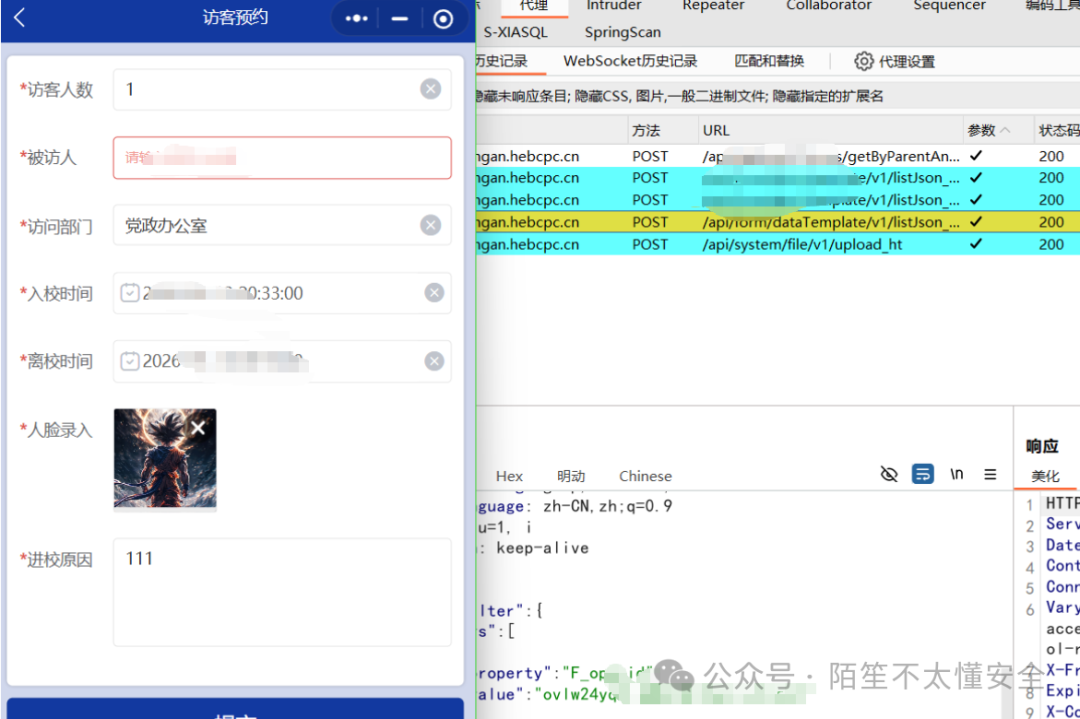
Task: Select the yellow highlighted dataTemplate request row
Action: click(x=750, y=222)
